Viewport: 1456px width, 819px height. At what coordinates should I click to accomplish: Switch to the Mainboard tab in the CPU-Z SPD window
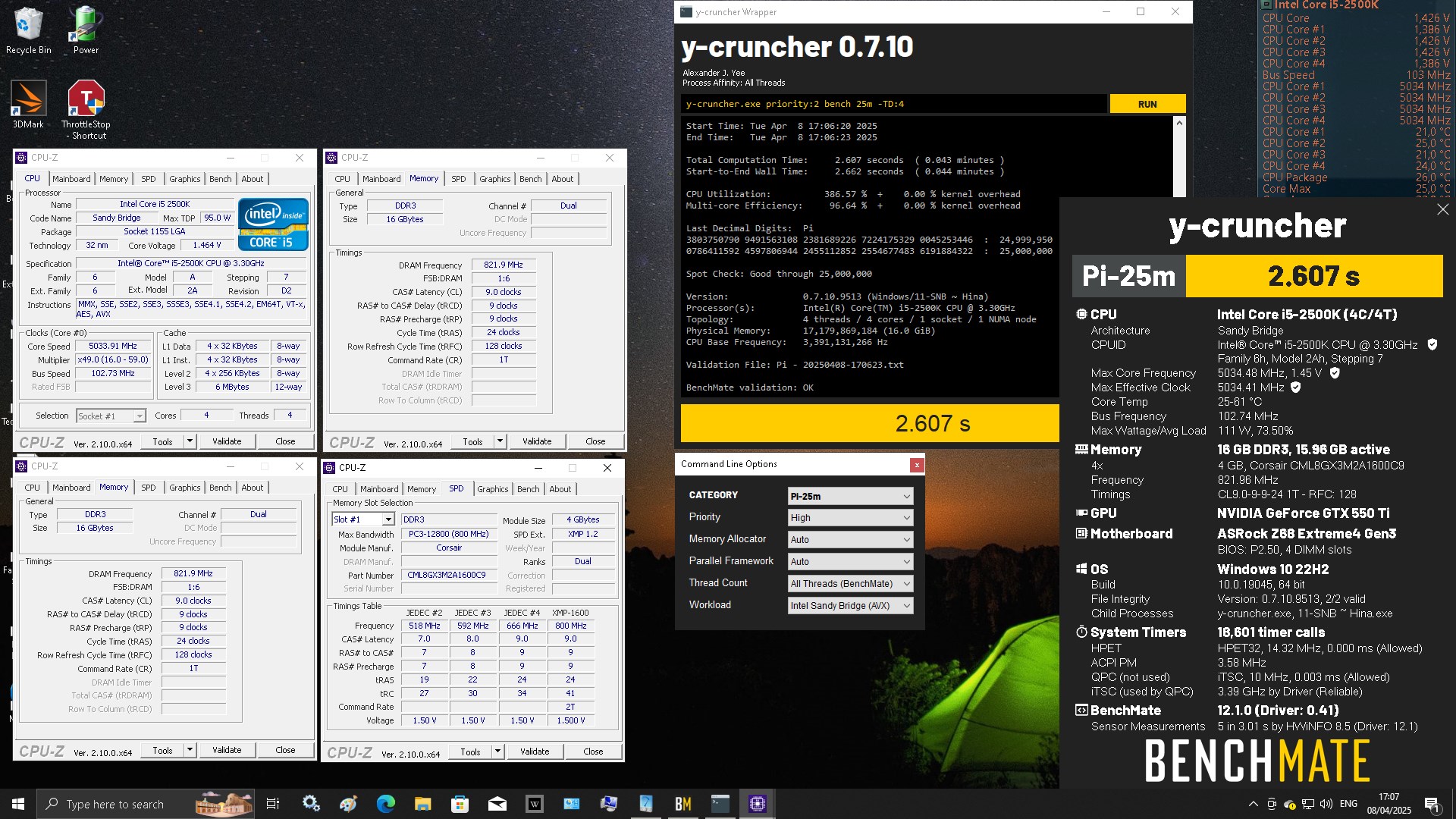379,489
